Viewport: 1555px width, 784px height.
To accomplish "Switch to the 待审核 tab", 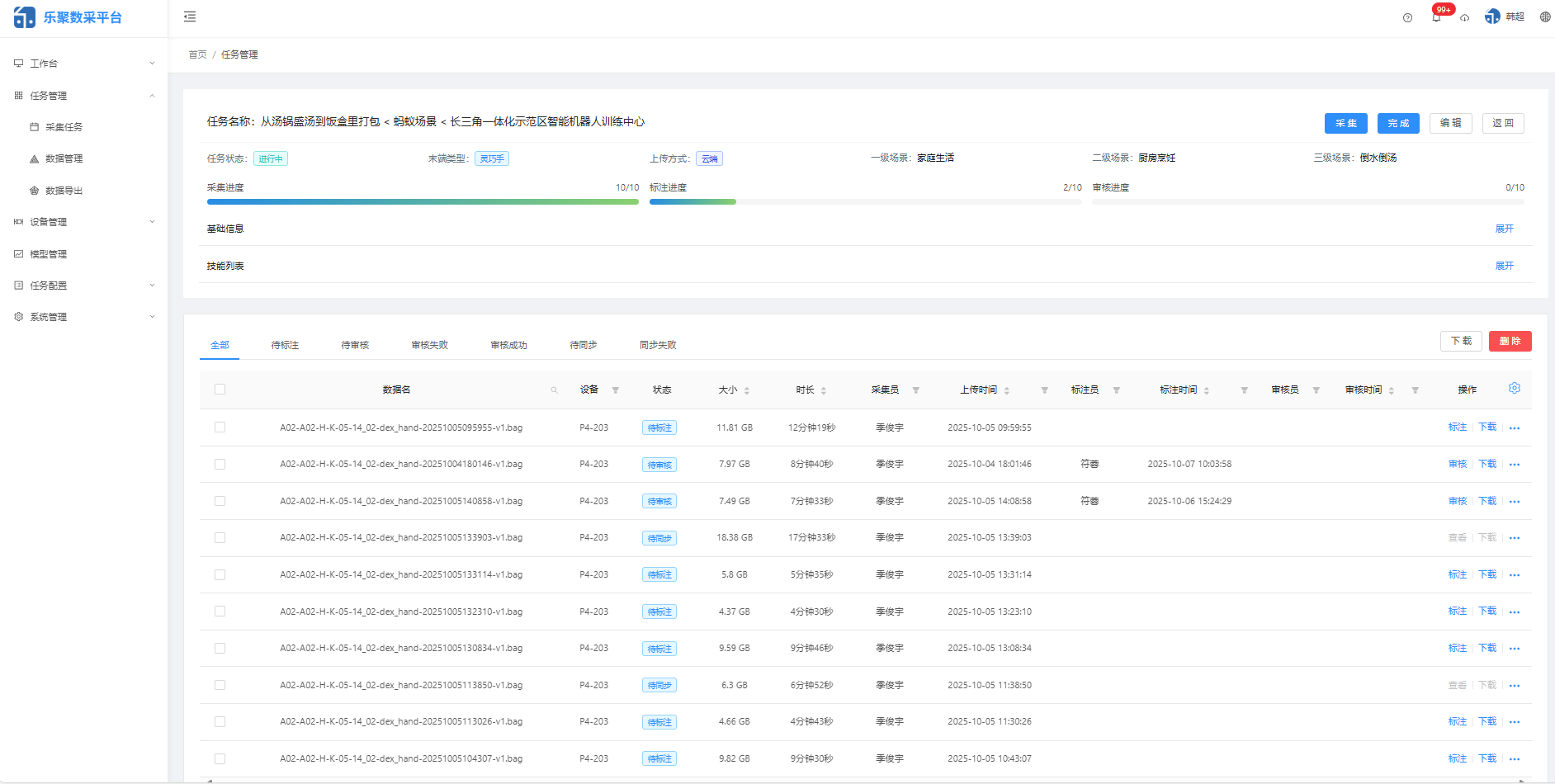I will [x=354, y=344].
